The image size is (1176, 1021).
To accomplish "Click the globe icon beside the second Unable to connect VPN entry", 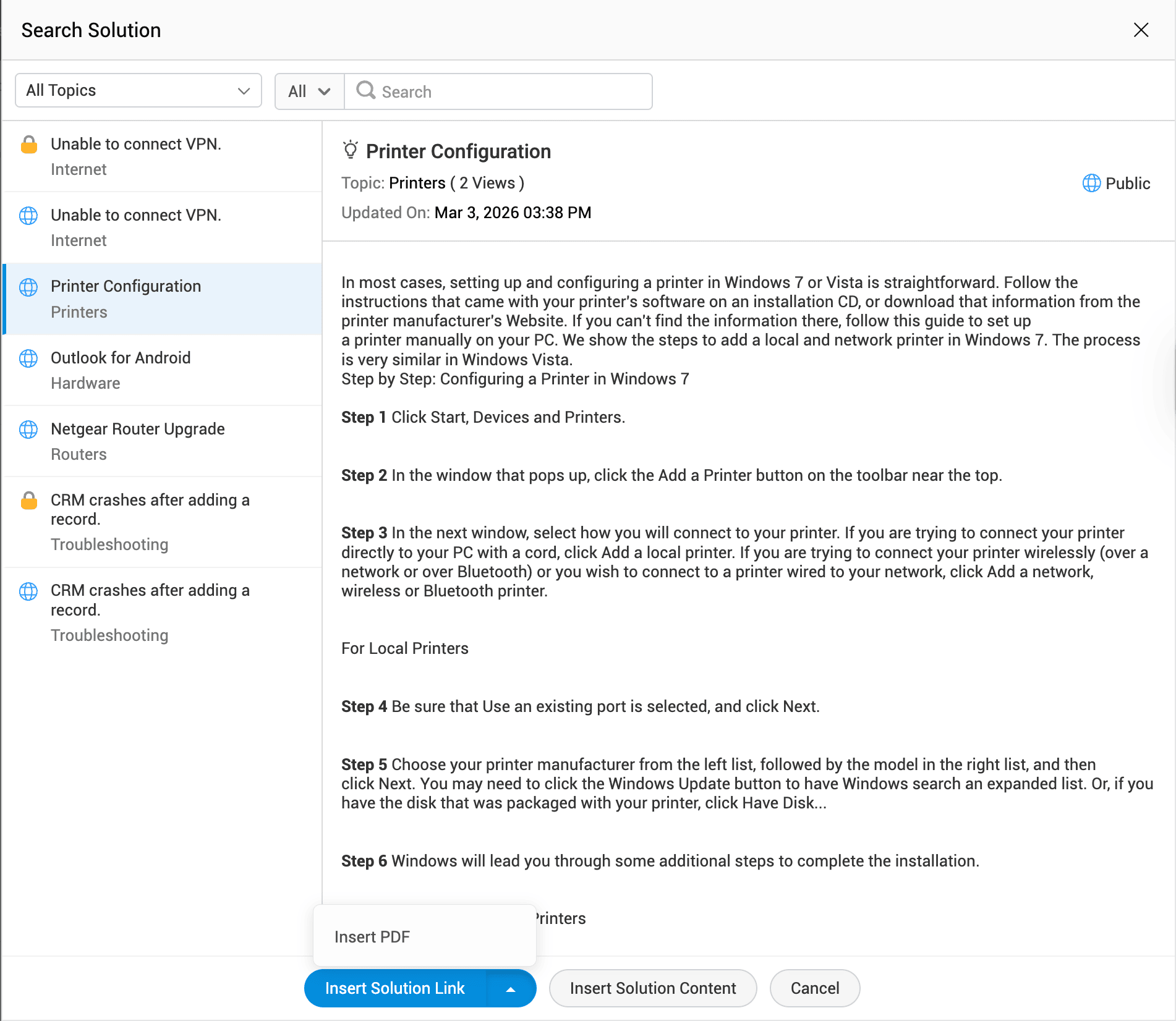I will 28,216.
